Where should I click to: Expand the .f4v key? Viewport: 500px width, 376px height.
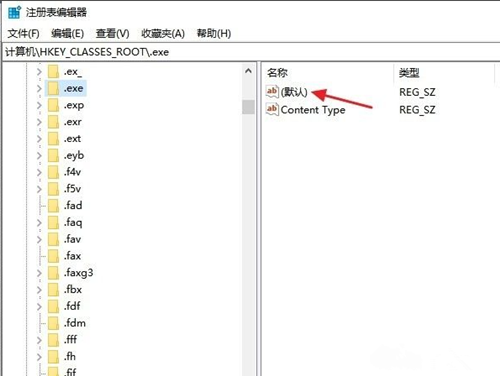(x=39, y=172)
